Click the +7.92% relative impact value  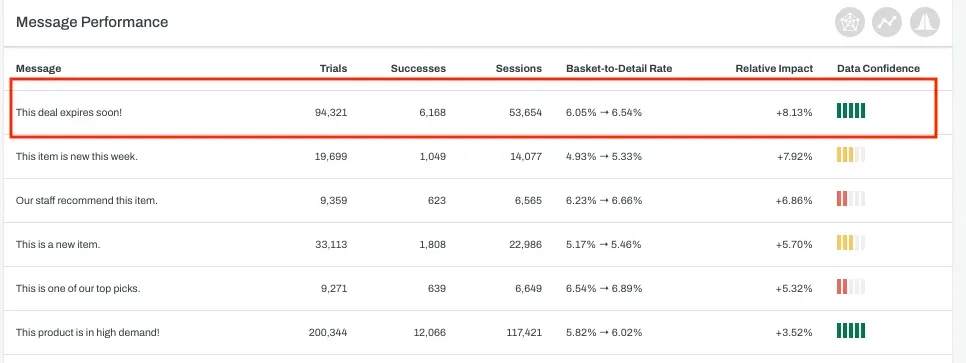[x=794, y=157]
